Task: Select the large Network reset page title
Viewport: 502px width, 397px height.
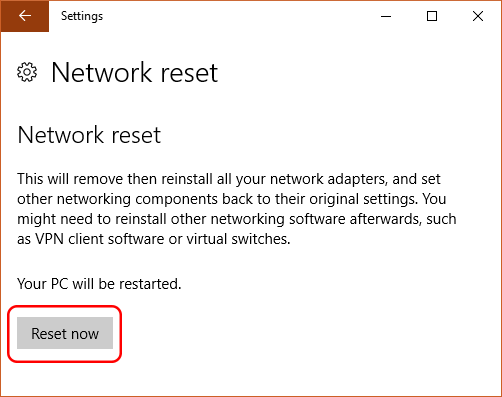Action: pos(135,72)
